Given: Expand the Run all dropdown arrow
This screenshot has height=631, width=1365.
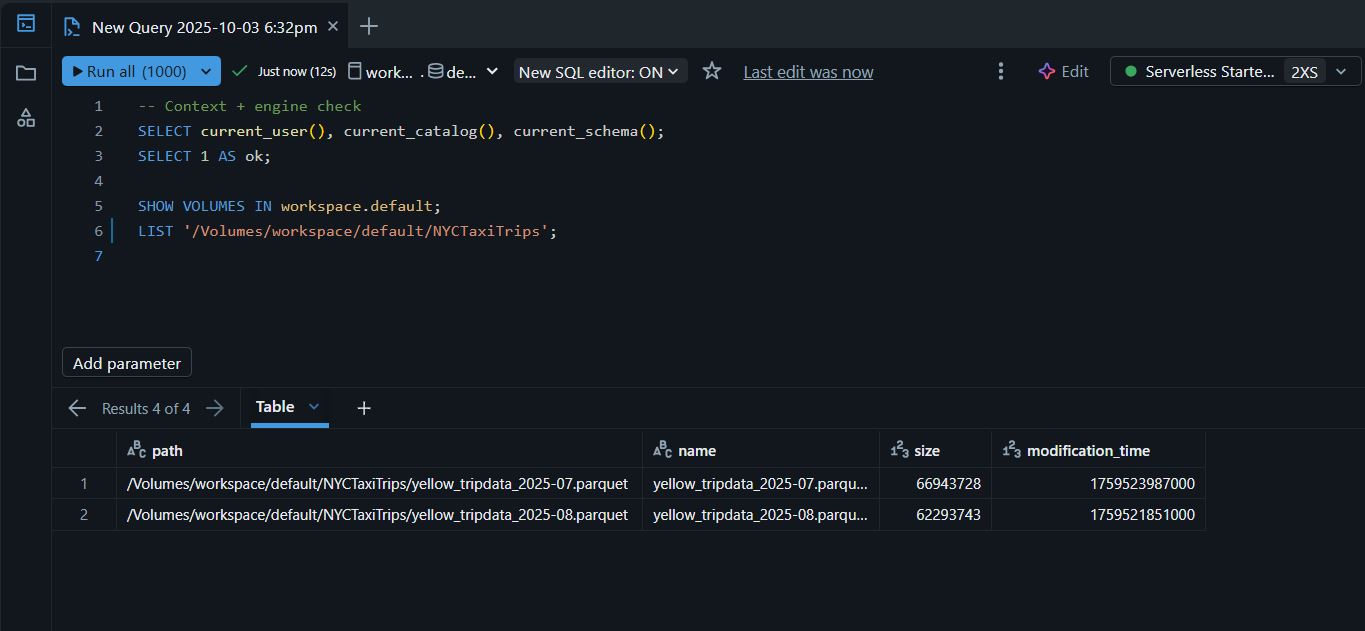Looking at the screenshot, I should click(206, 71).
